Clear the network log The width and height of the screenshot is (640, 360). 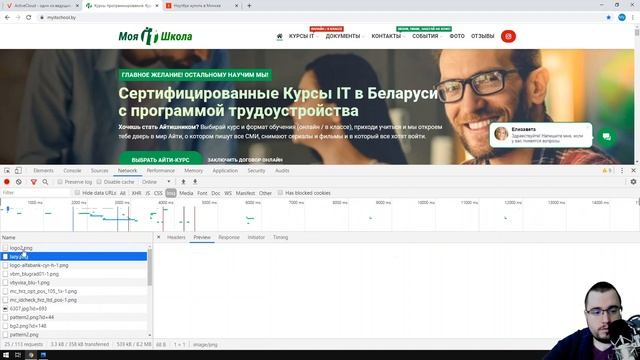click(19, 182)
